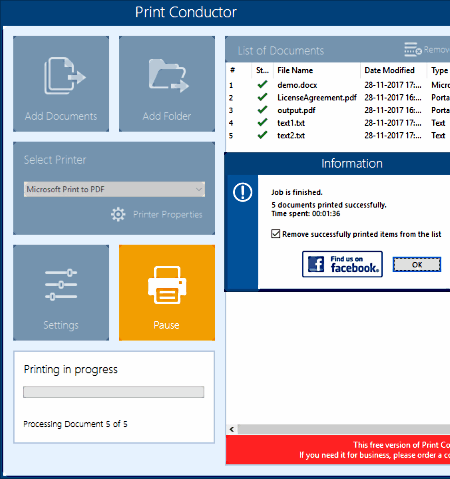The image size is (450, 479).
Task: Open the Settings tile
Action: tap(61, 293)
